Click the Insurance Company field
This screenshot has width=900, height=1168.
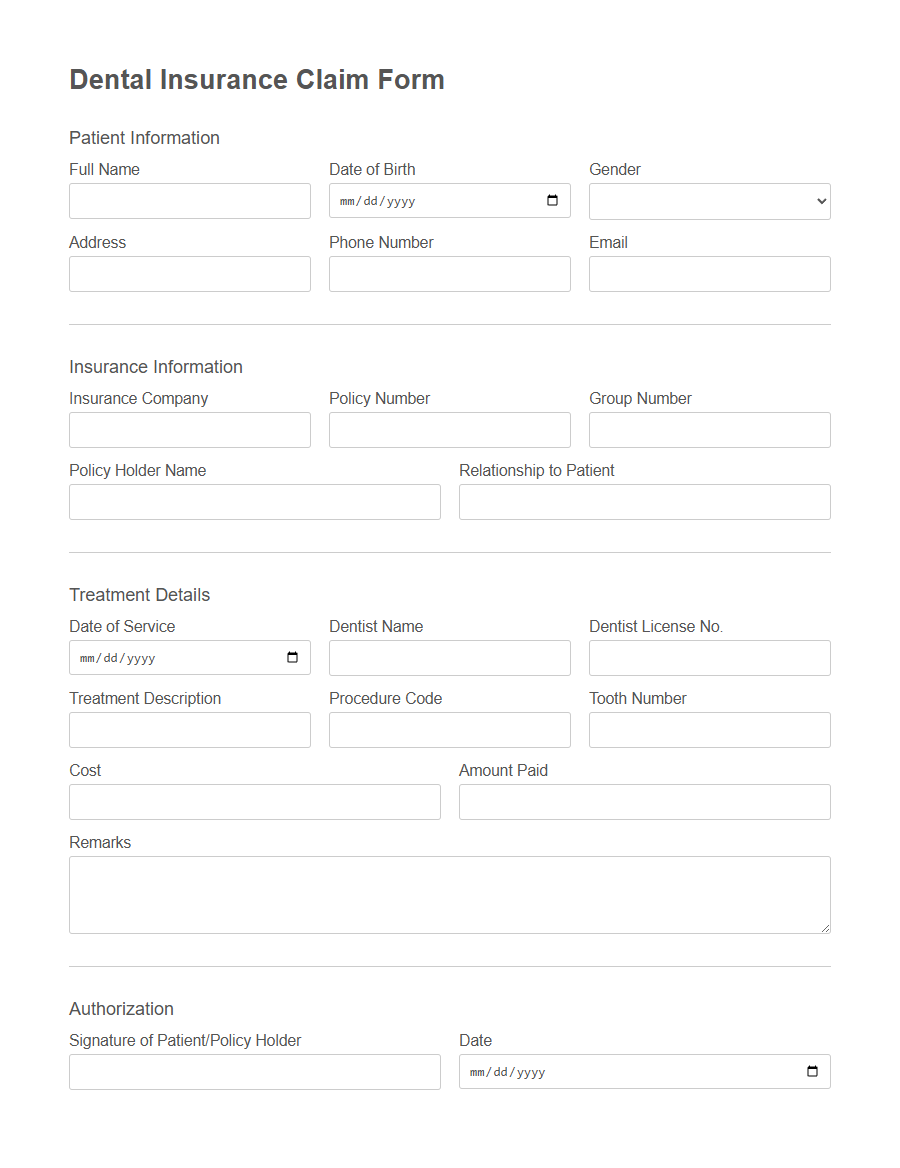pyautogui.click(x=189, y=429)
